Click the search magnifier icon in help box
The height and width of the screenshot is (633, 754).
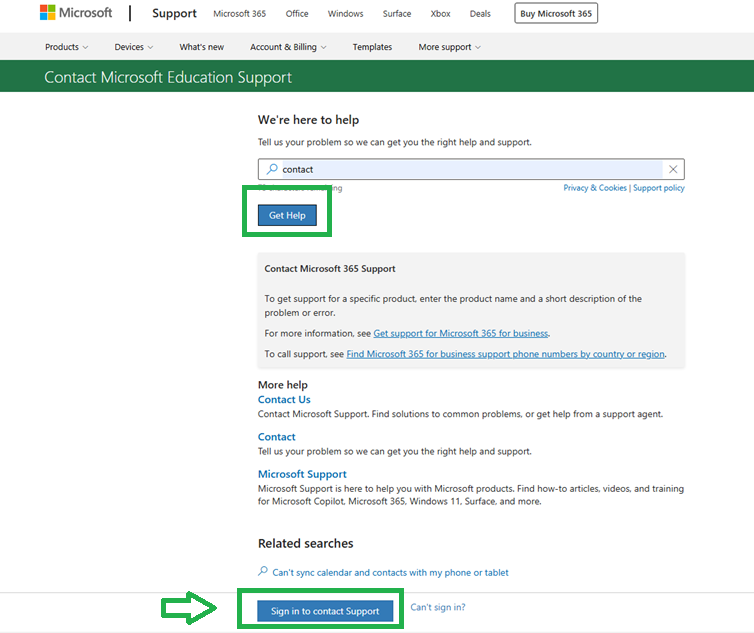click(x=272, y=169)
